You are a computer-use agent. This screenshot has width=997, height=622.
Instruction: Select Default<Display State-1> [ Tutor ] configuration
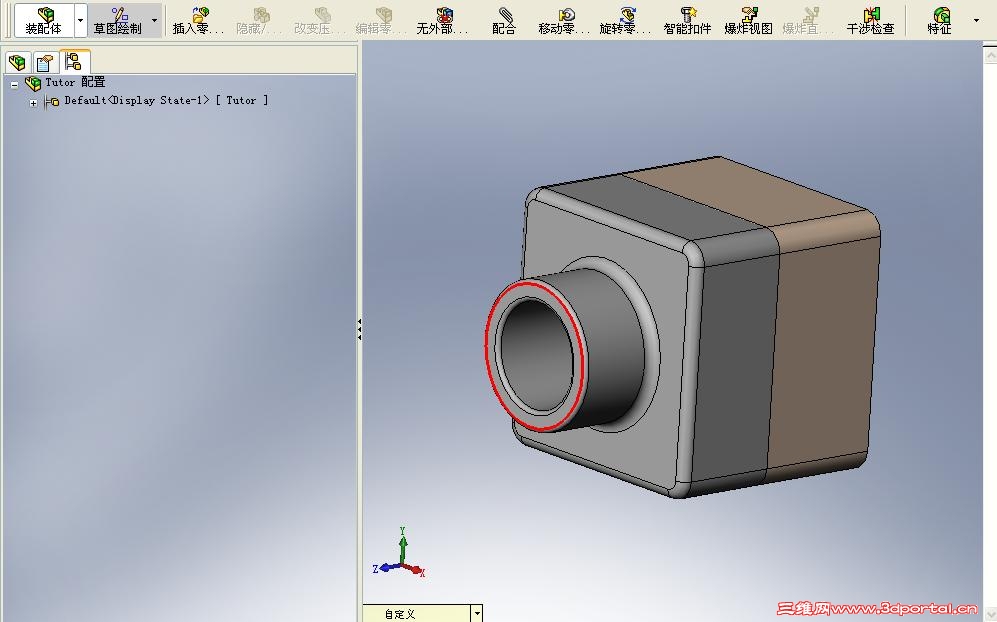(x=167, y=100)
